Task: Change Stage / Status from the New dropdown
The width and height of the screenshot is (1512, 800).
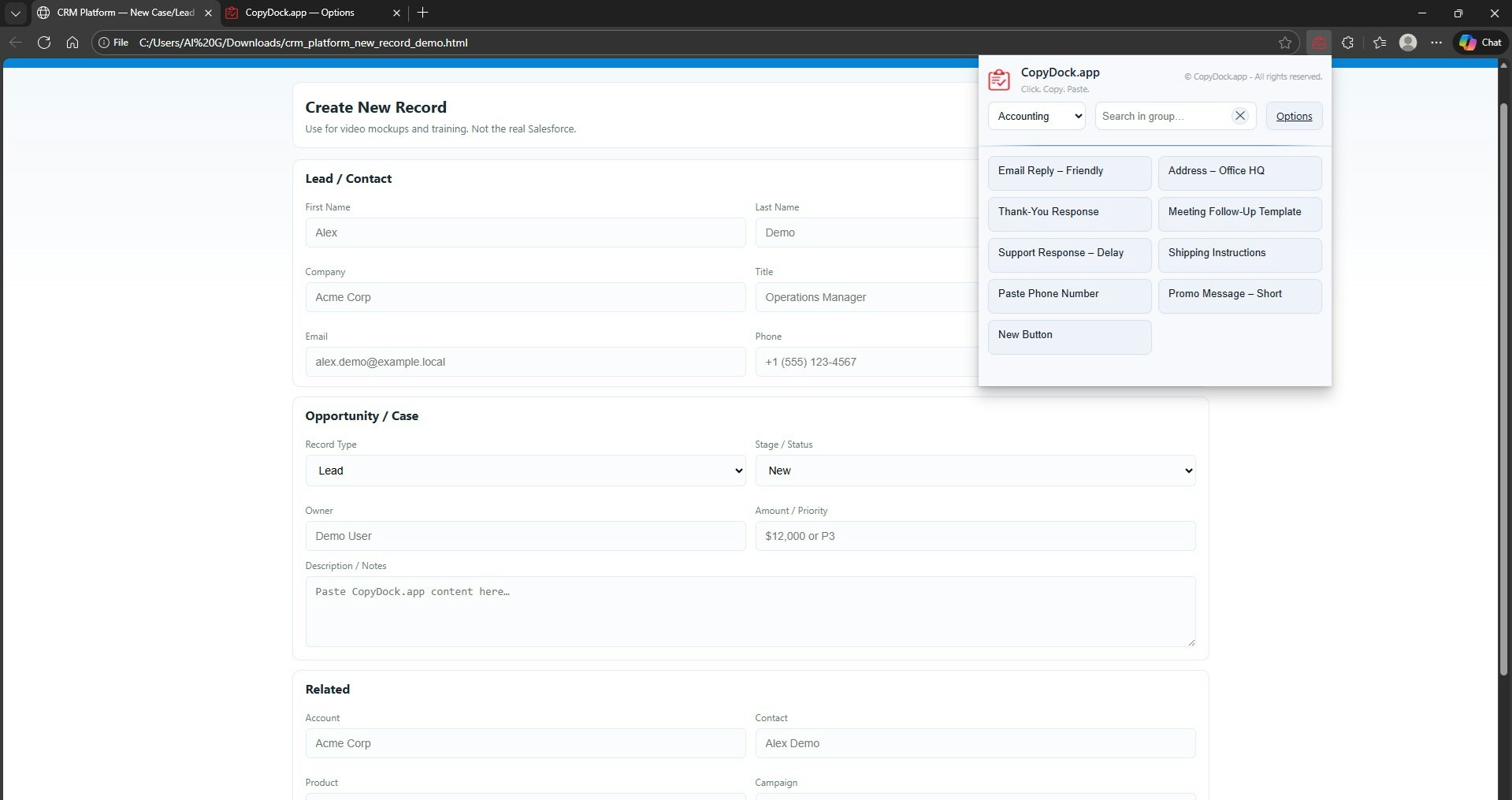Action: [975, 470]
